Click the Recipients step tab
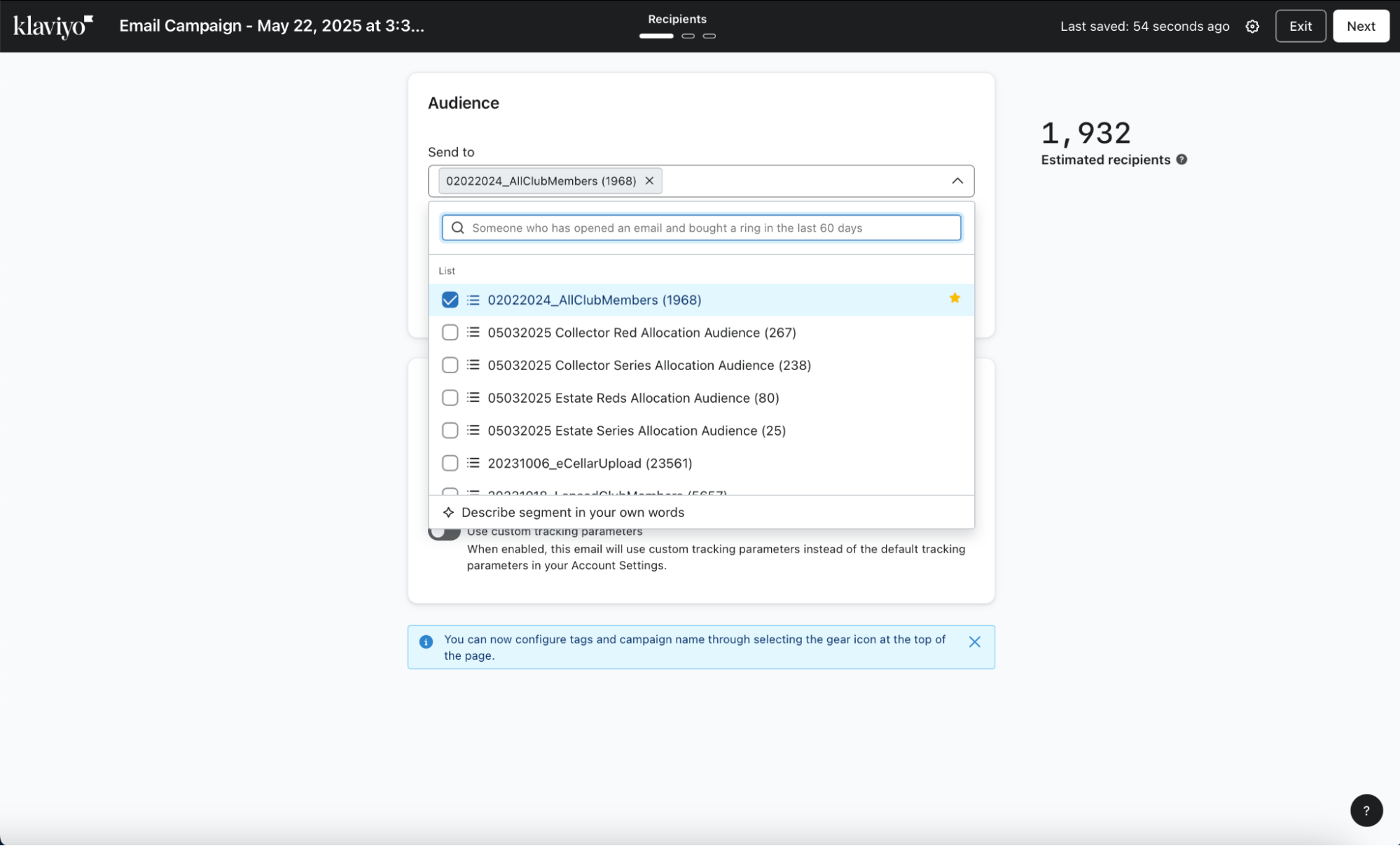This screenshot has height=846, width=1400. pos(677,20)
